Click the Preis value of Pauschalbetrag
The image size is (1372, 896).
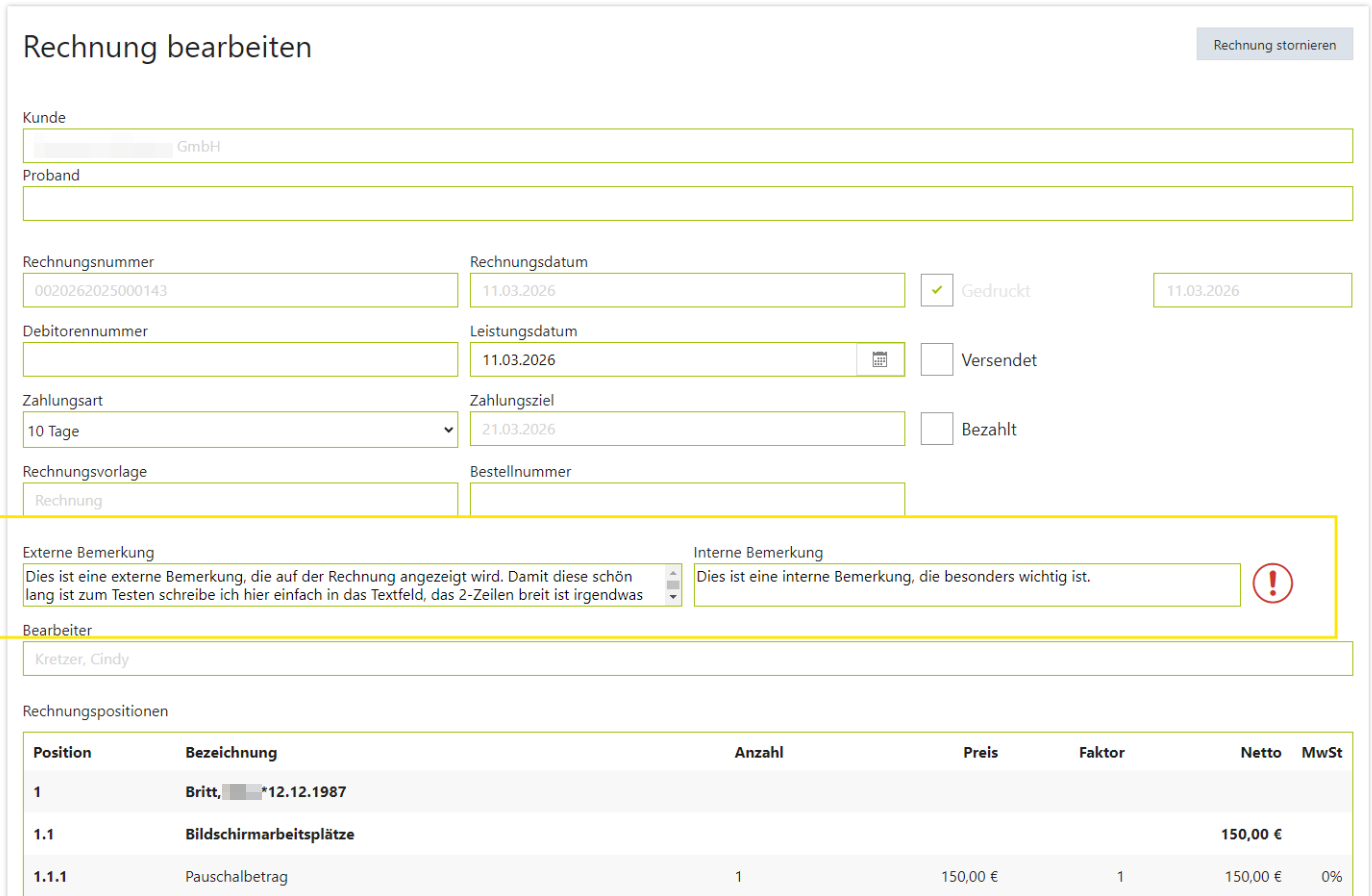point(969,877)
